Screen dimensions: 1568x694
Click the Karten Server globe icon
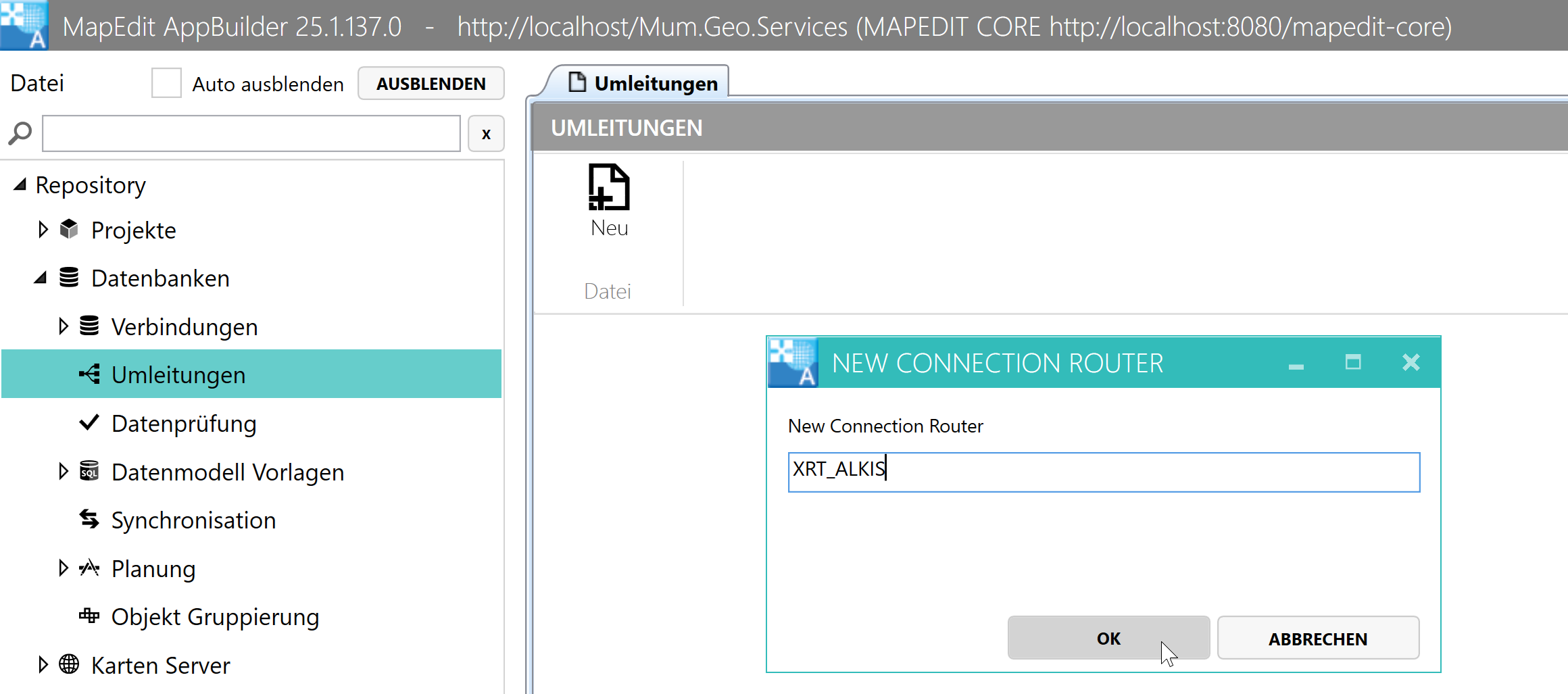(69, 665)
